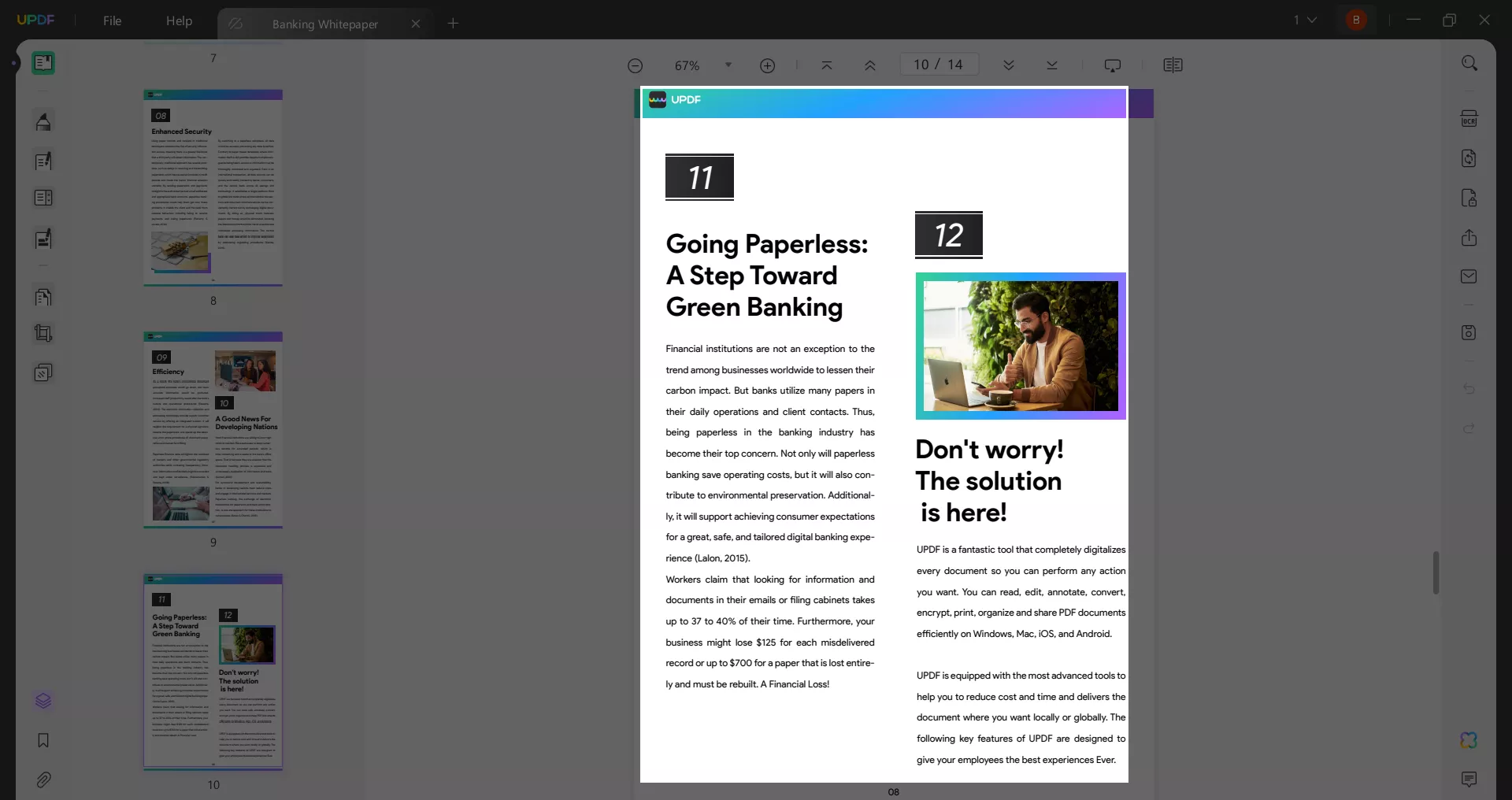The image size is (1512, 800).
Task: Close the Banking Whitepaper tab
Action: coord(416,24)
